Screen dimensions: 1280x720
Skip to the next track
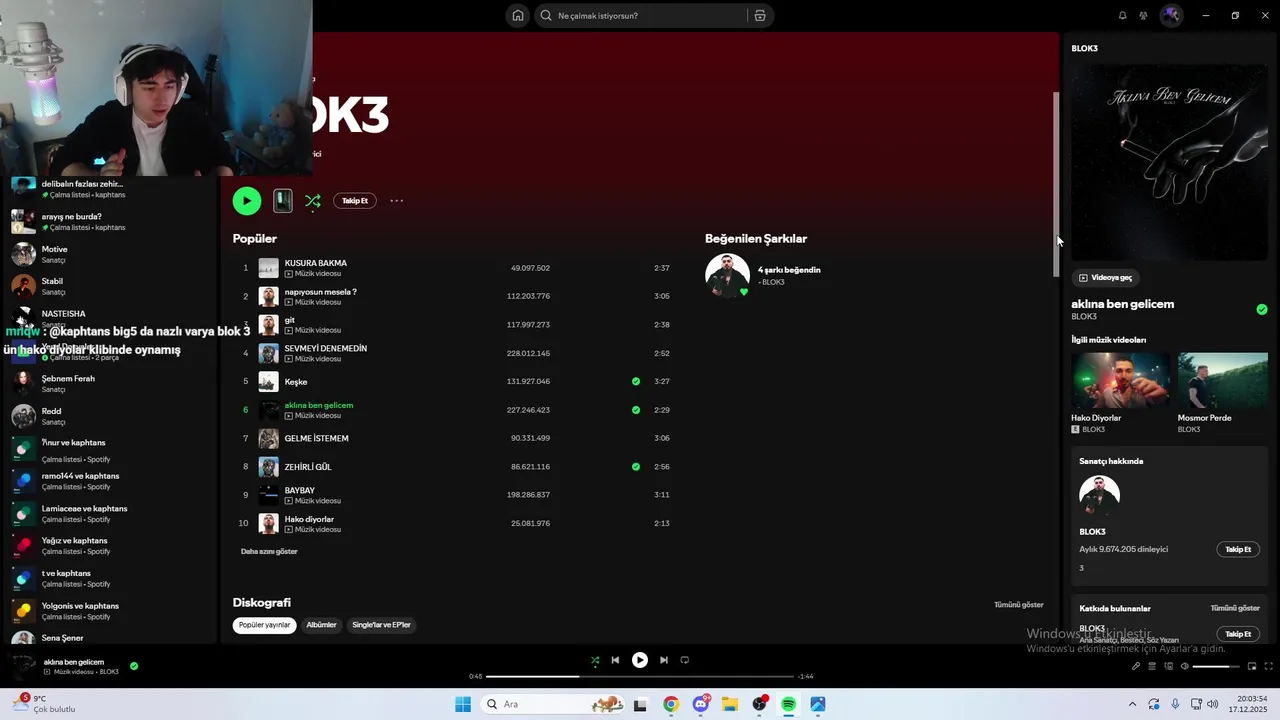click(664, 660)
